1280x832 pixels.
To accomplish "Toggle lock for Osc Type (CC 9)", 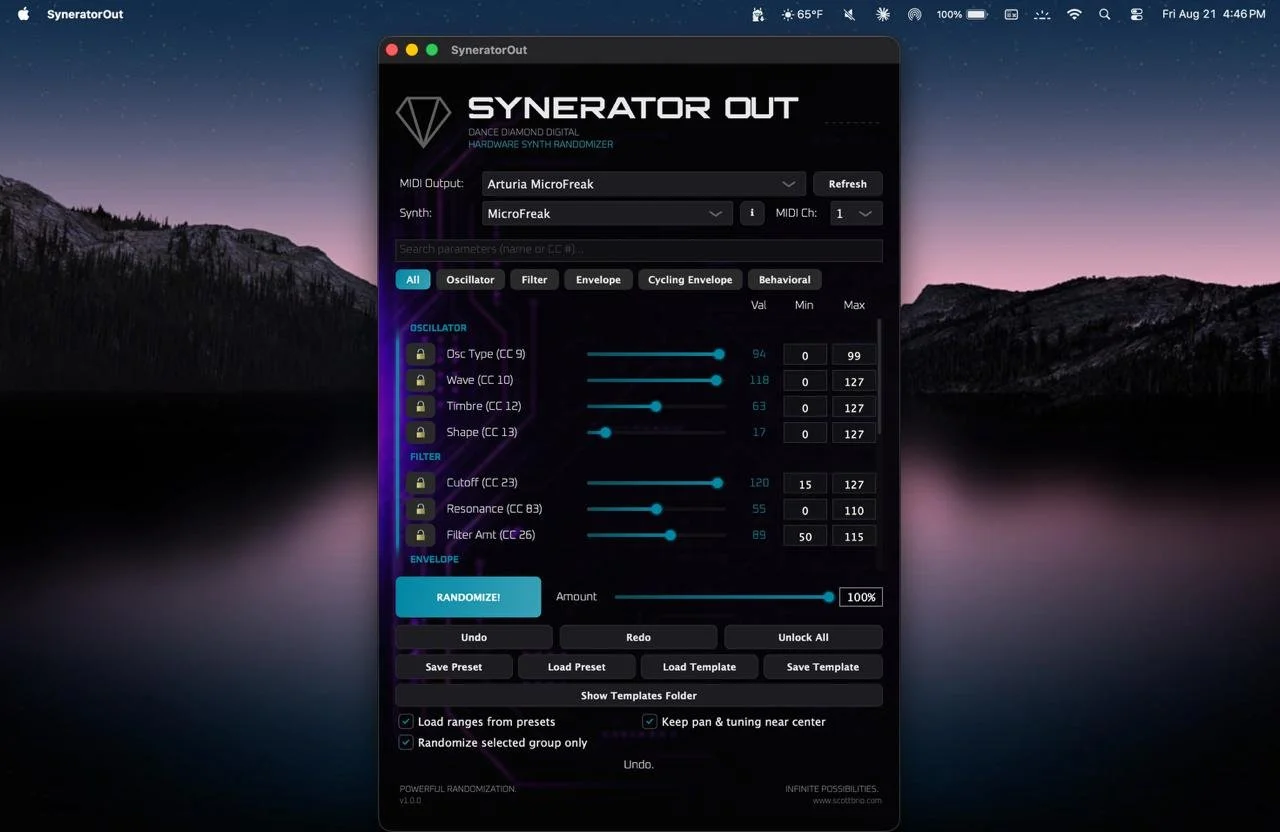I will click(420, 354).
